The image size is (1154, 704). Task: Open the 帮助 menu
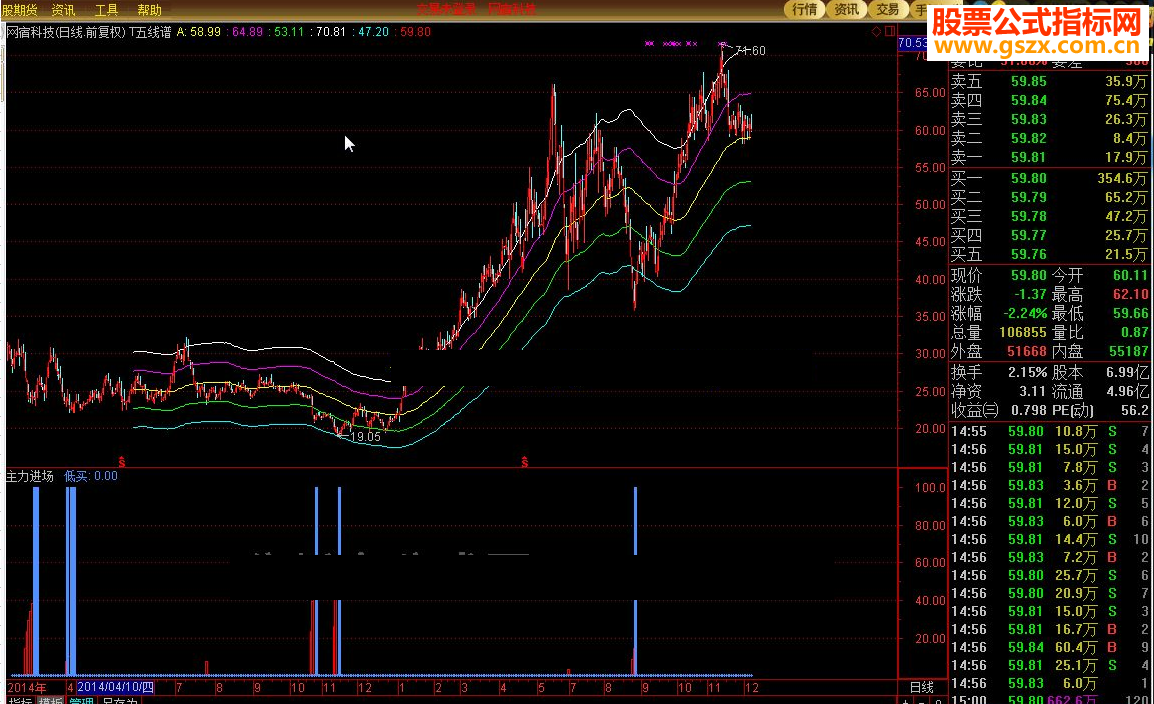point(149,10)
